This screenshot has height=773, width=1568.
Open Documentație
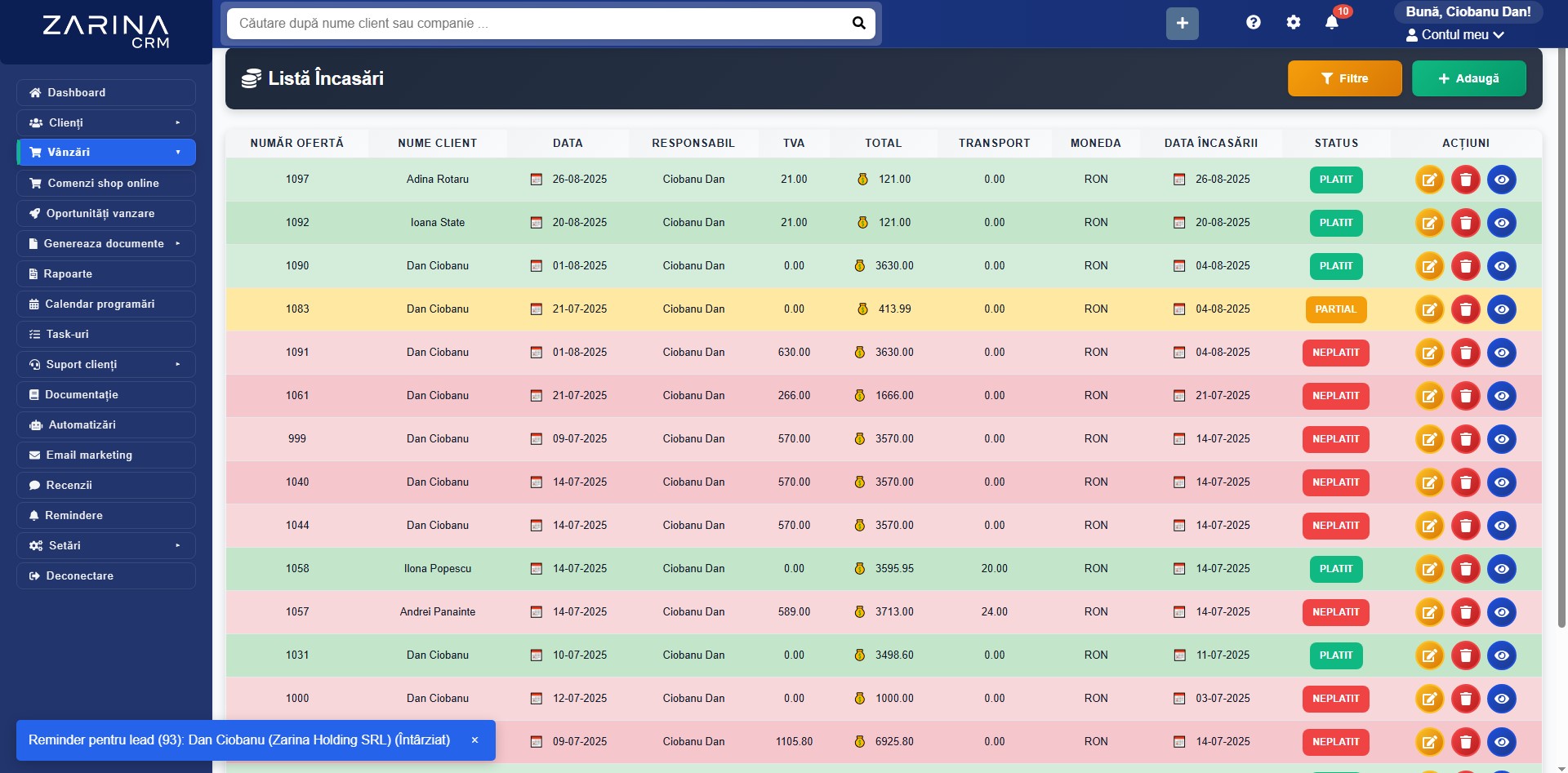[106, 394]
